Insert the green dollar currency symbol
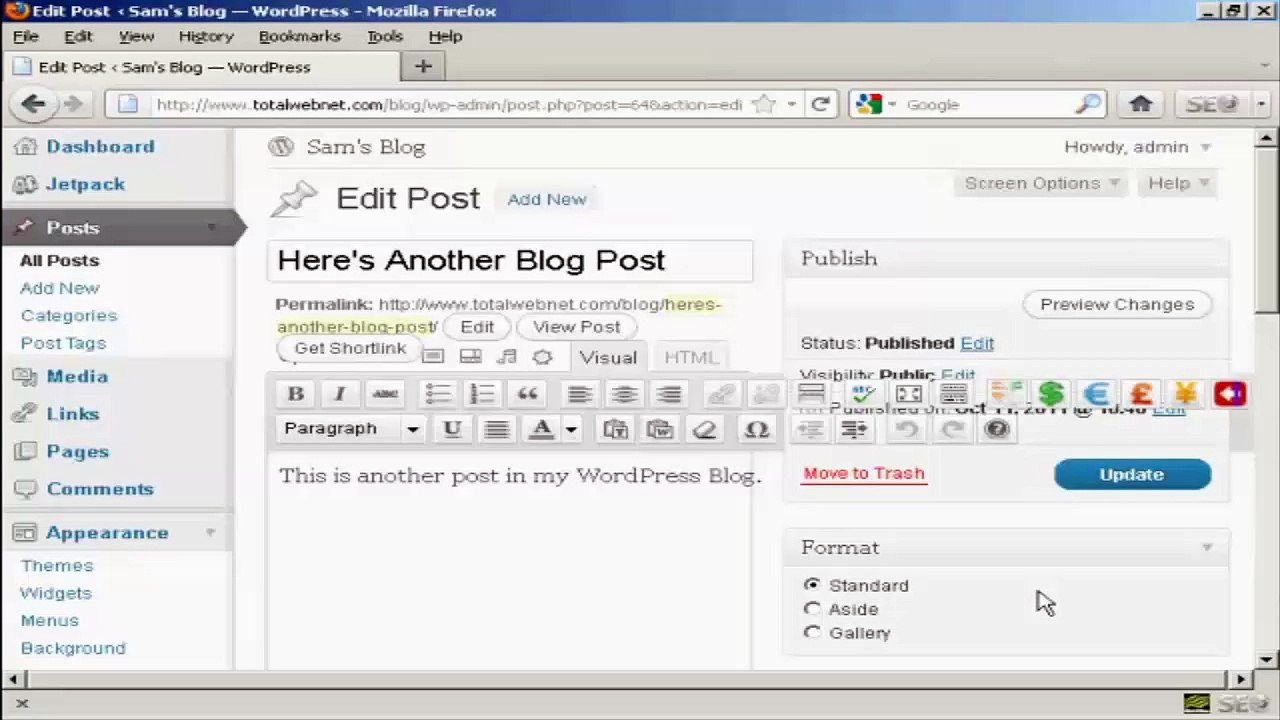Image resolution: width=1280 pixels, height=720 pixels. pos(1050,394)
